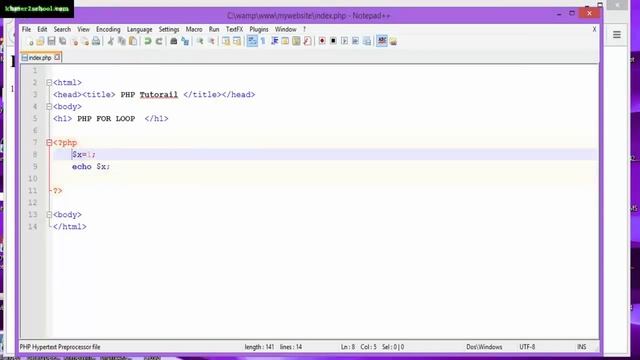Run macro multiple times icon

point(356,41)
